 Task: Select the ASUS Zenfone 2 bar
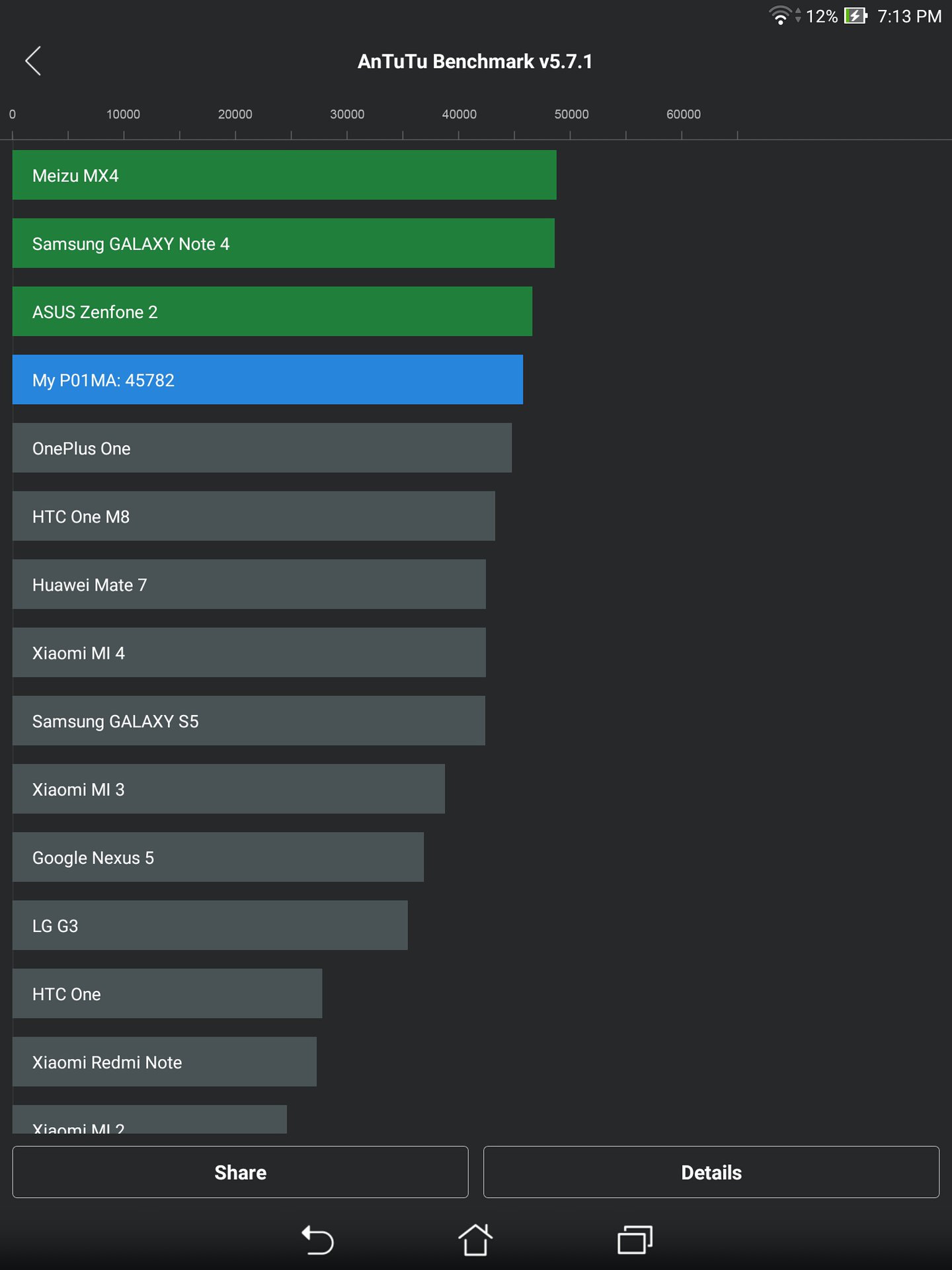tap(272, 312)
